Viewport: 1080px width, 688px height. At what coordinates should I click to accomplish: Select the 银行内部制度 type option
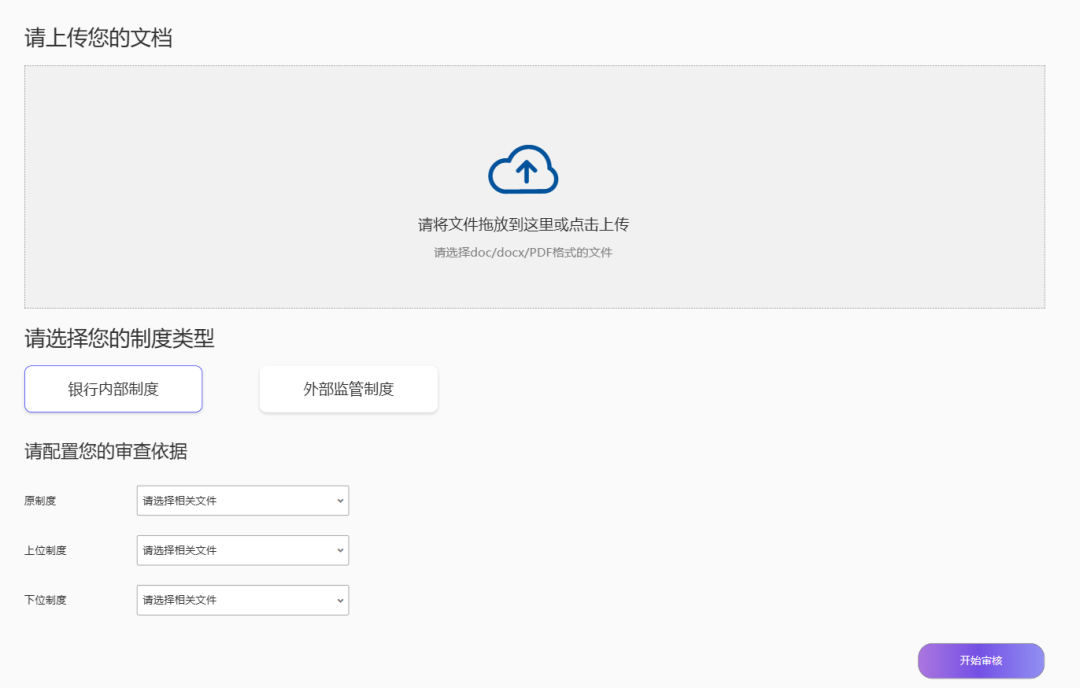(113, 389)
